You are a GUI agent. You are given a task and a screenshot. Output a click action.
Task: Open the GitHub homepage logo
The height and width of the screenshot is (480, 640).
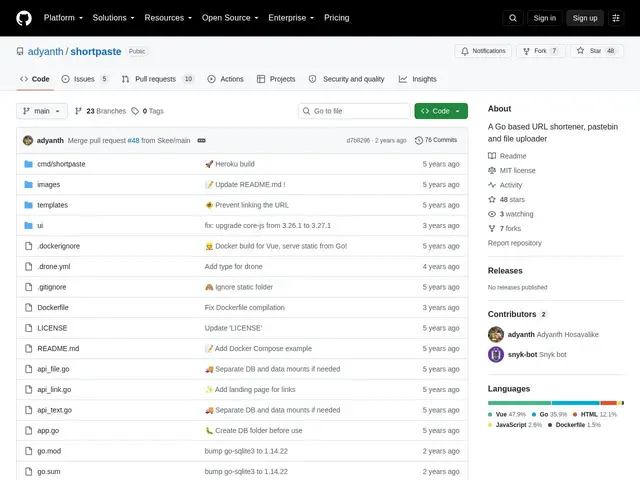24,18
